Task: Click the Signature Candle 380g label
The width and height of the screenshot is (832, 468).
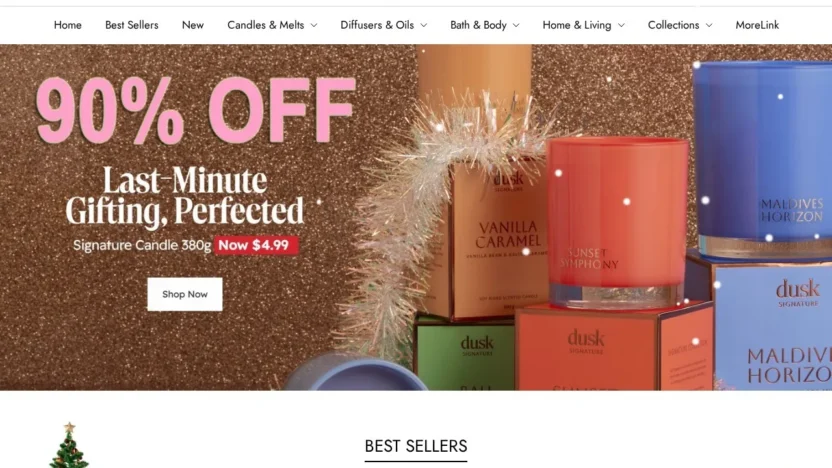Action: tap(142, 245)
